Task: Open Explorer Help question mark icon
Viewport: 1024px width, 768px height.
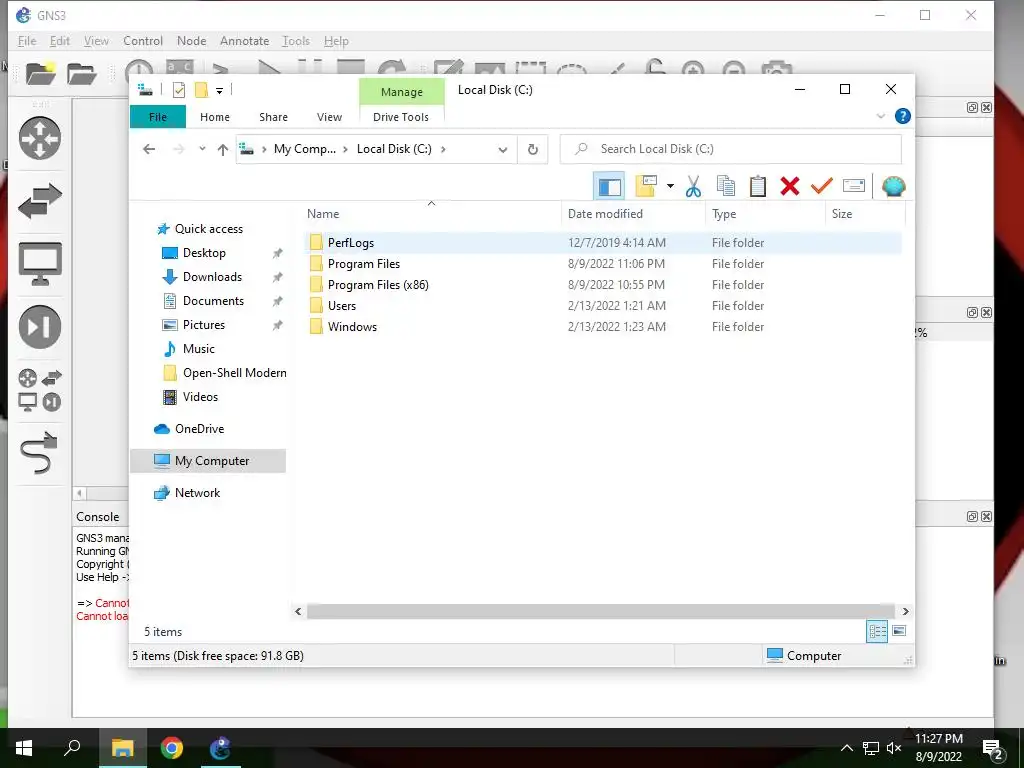Action: [903, 116]
